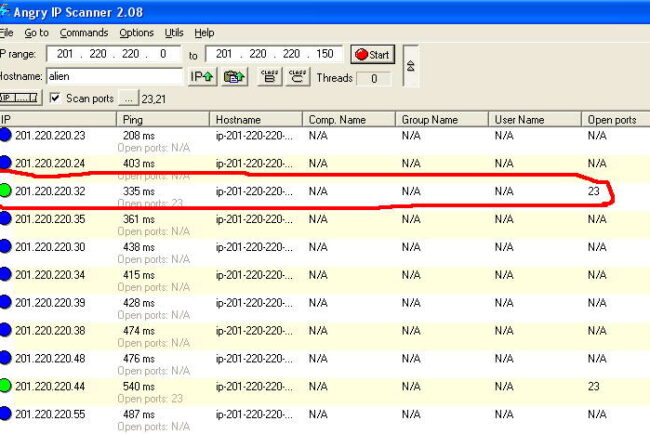Open the Options menu
650x434 pixels.
pos(136,33)
